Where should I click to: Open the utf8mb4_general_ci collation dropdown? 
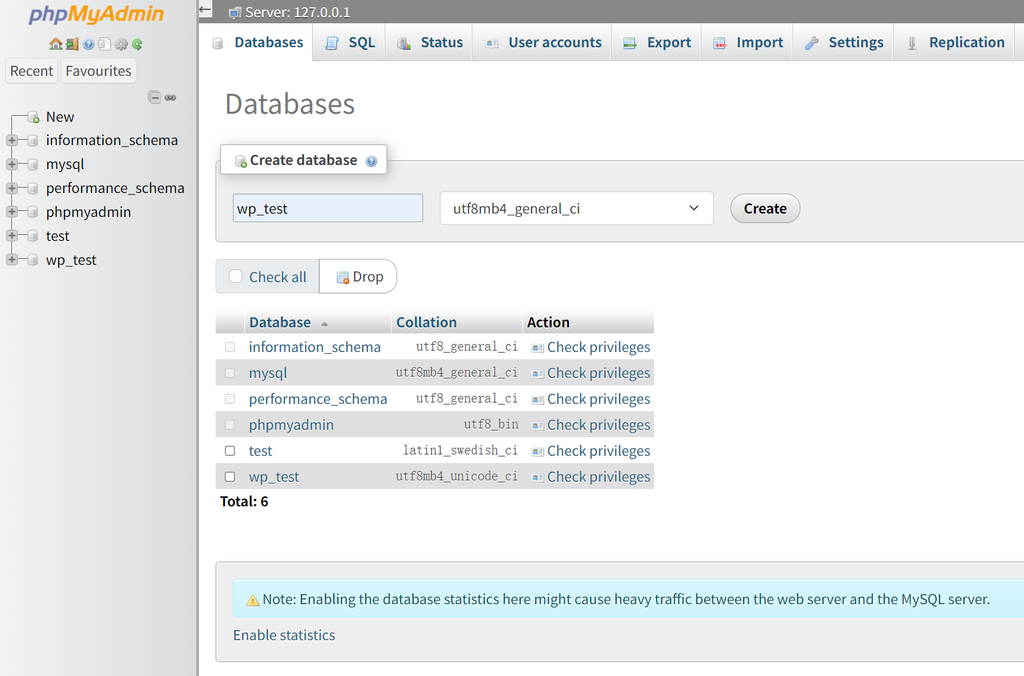(x=577, y=208)
